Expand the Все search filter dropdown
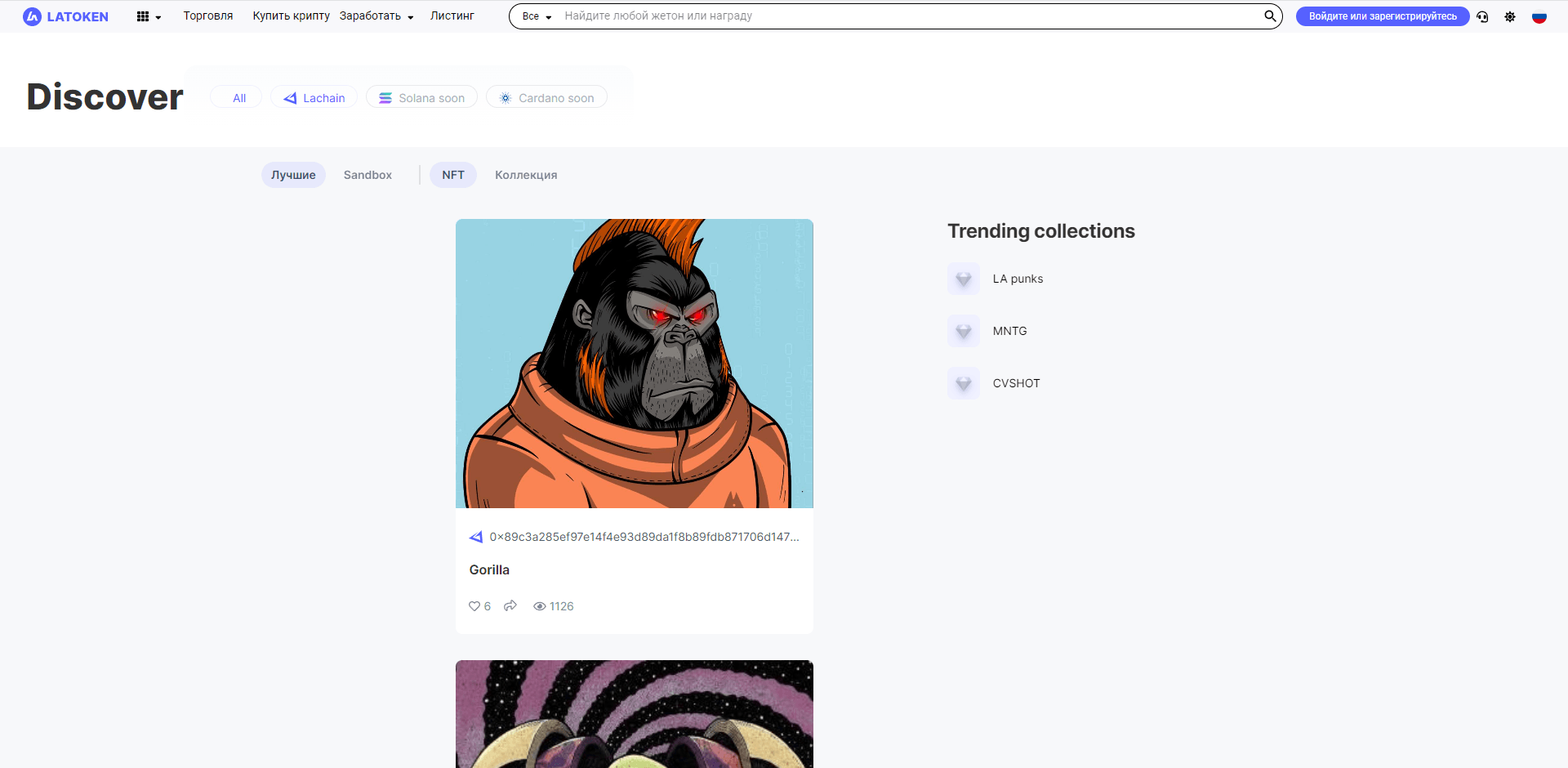 pyautogui.click(x=537, y=16)
